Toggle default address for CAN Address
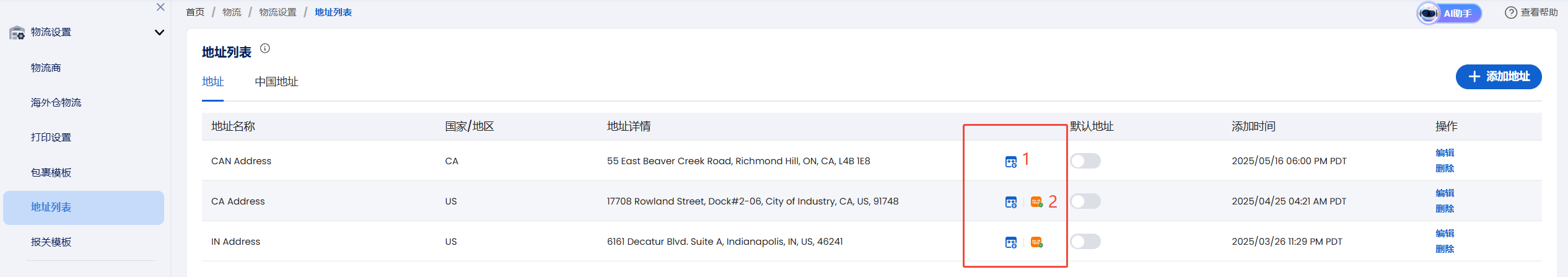The width and height of the screenshot is (1568, 277). 1085,161
